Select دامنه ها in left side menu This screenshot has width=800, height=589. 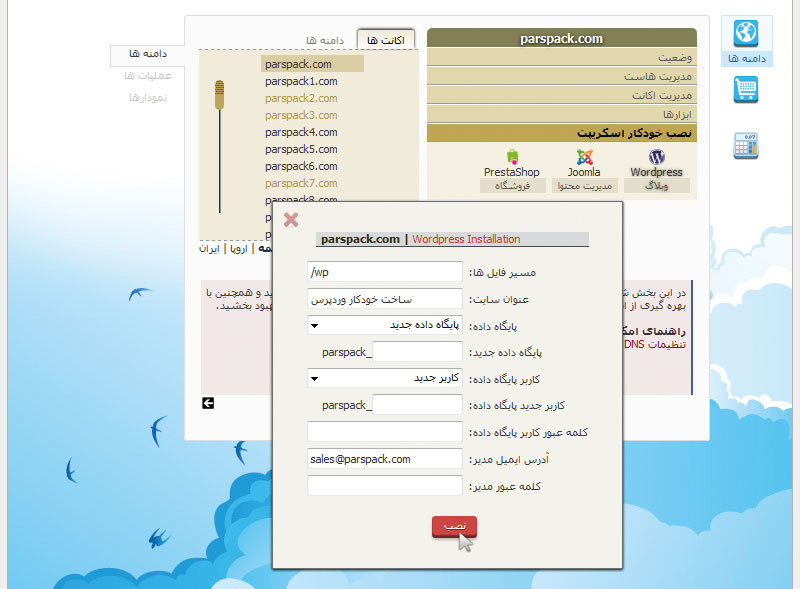(148, 54)
